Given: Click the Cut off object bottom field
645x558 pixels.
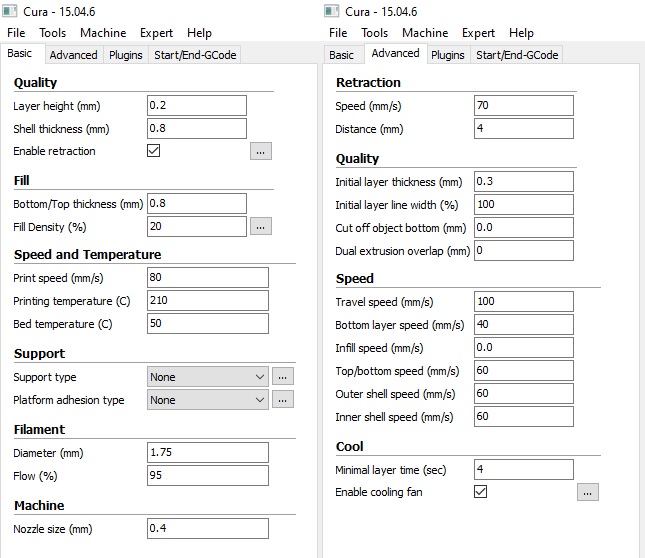Looking at the screenshot, I should (524, 228).
